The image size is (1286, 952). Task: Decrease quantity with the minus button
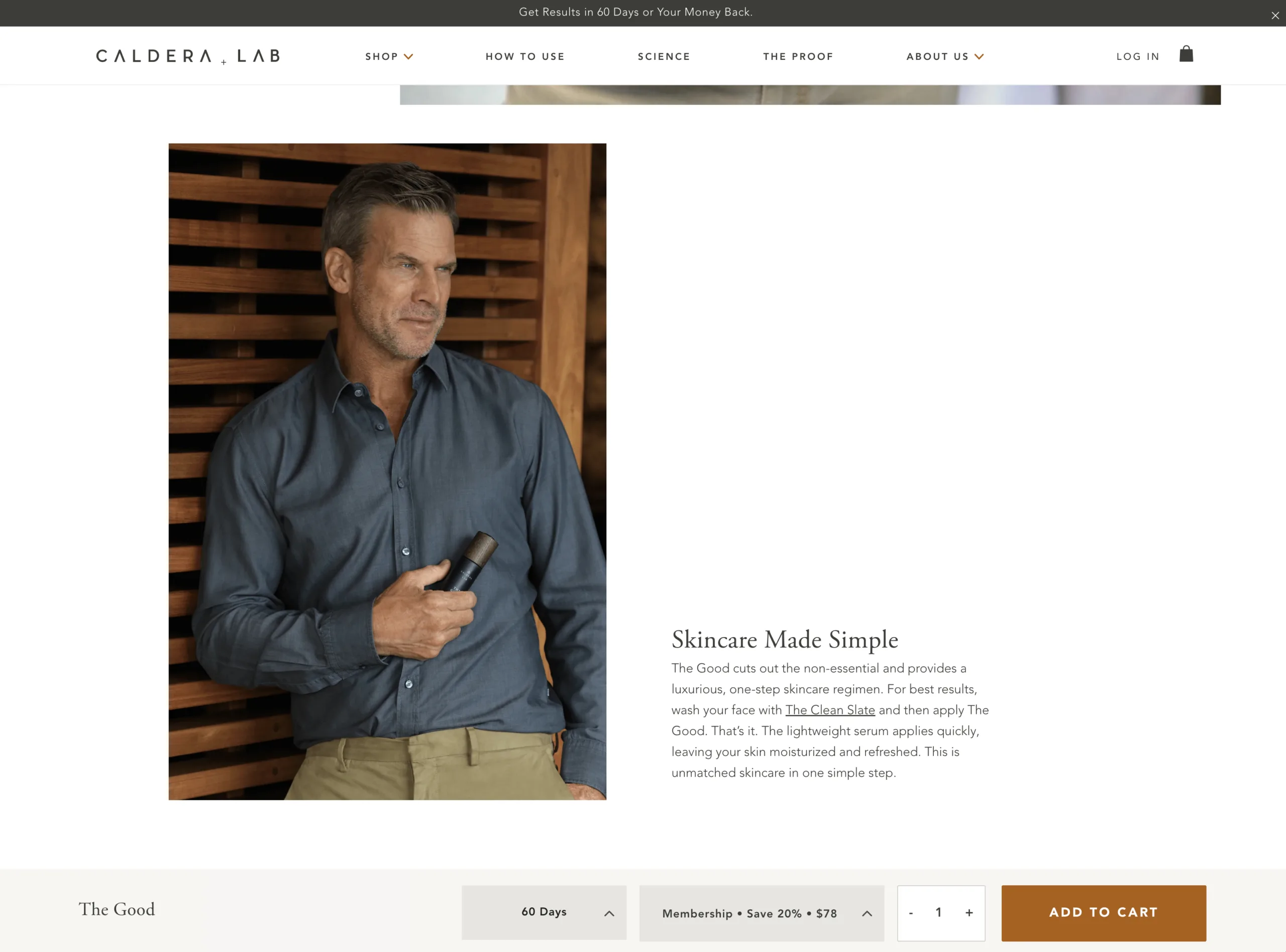[911, 913]
